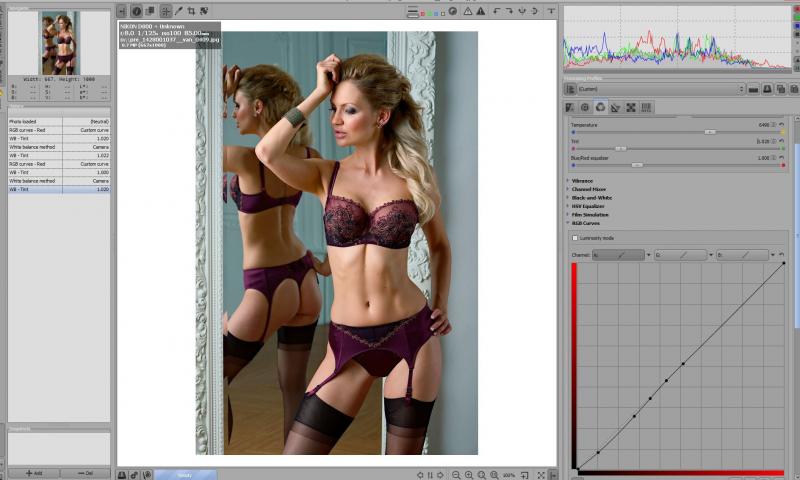The image size is (800, 480).
Task: Toggle green channel preview
Action: 429,13
